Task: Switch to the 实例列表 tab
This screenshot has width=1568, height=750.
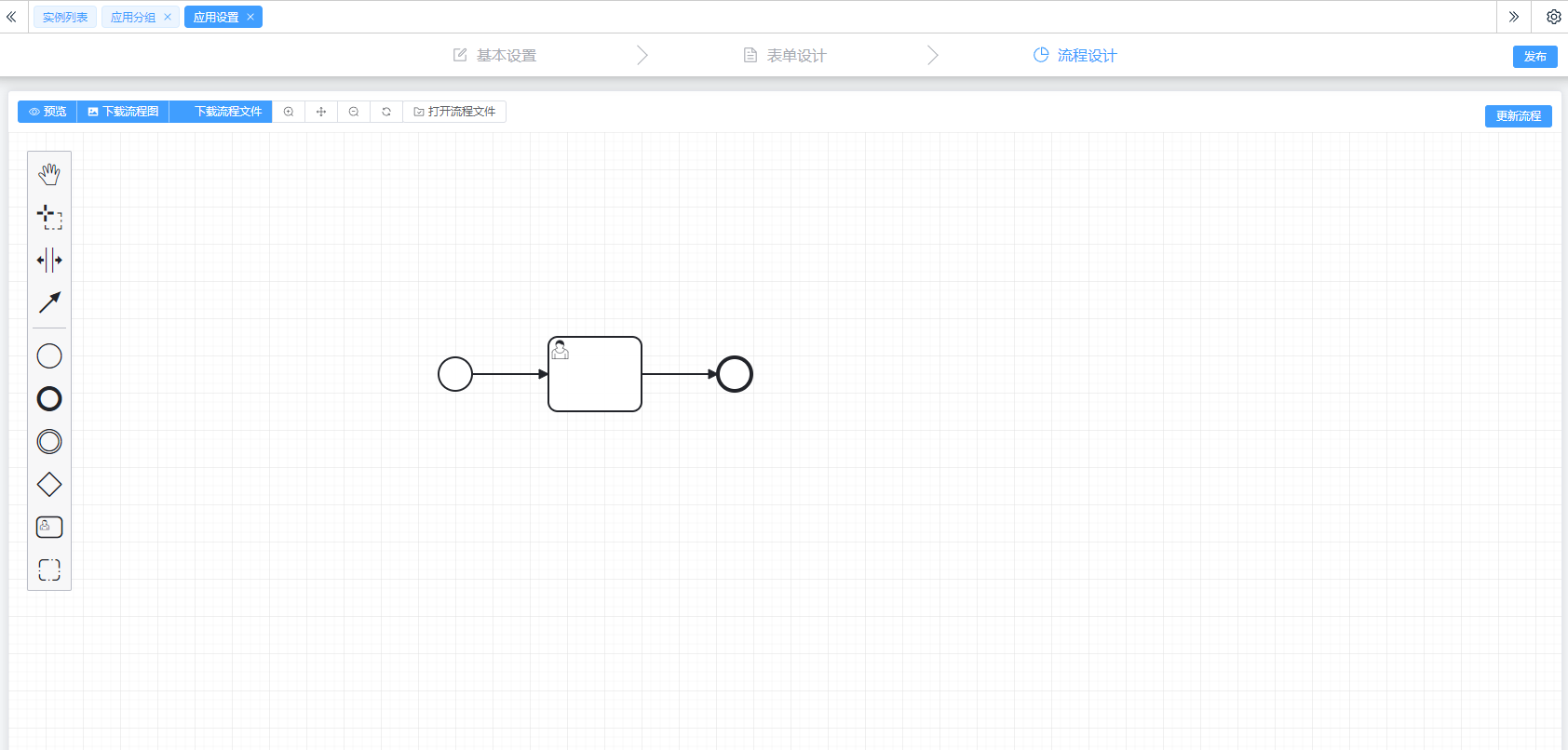Action: [x=65, y=17]
